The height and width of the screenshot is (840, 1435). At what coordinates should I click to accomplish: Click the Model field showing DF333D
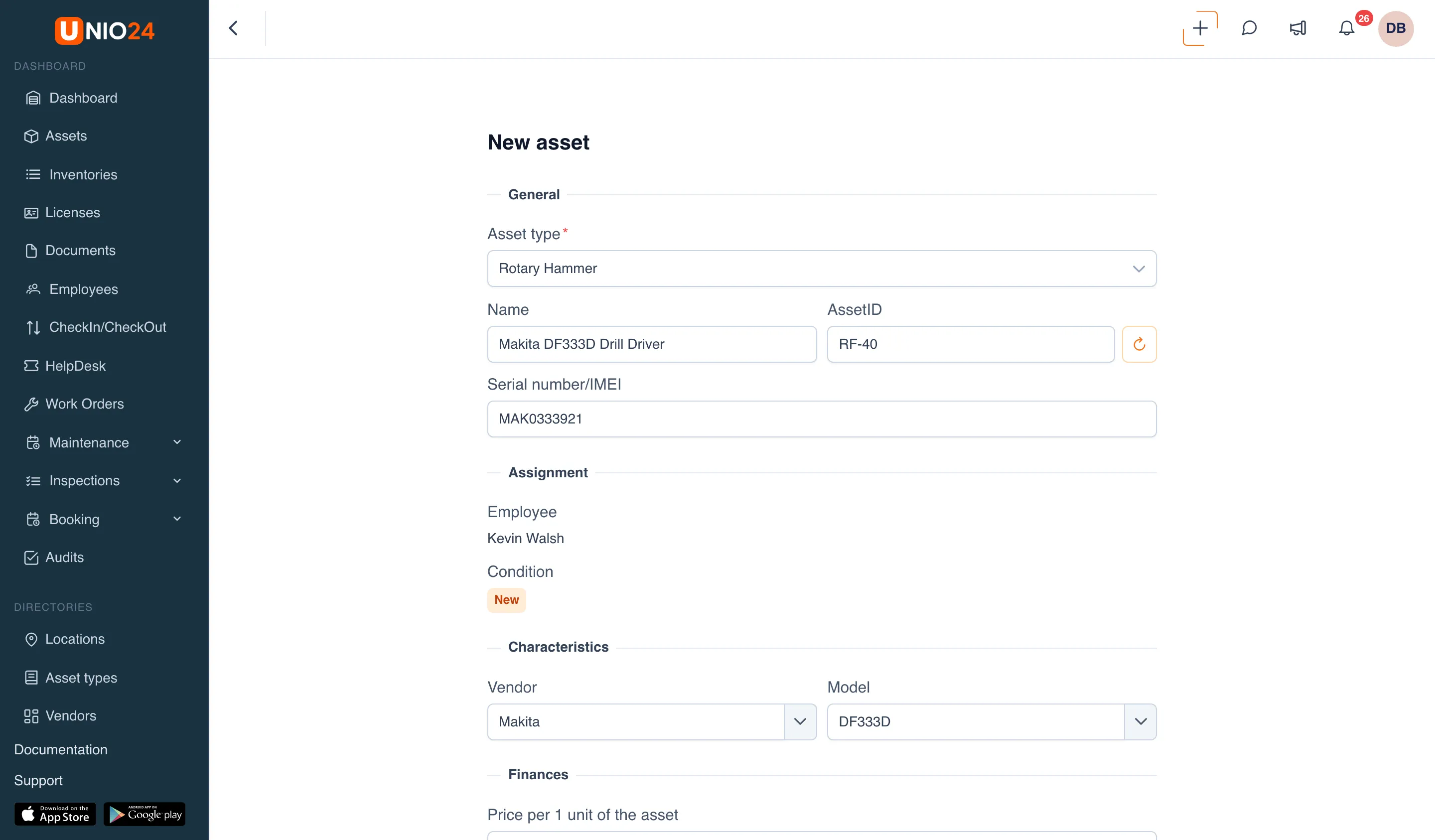(976, 721)
